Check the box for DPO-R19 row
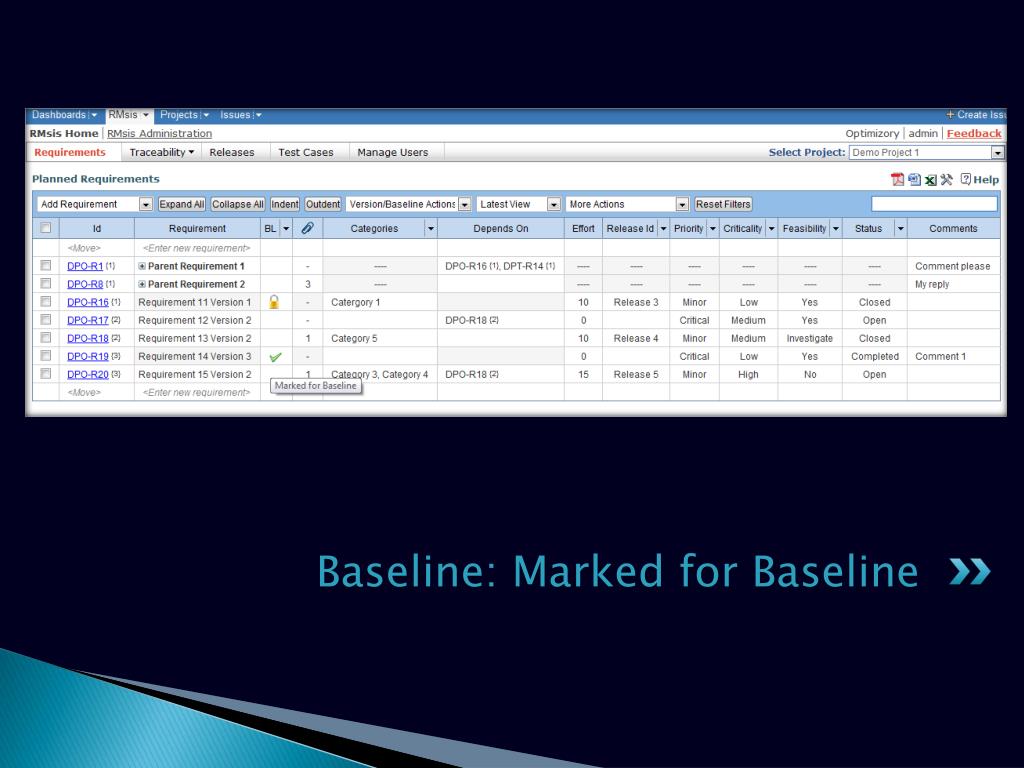The image size is (1024, 768). (46, 355)
